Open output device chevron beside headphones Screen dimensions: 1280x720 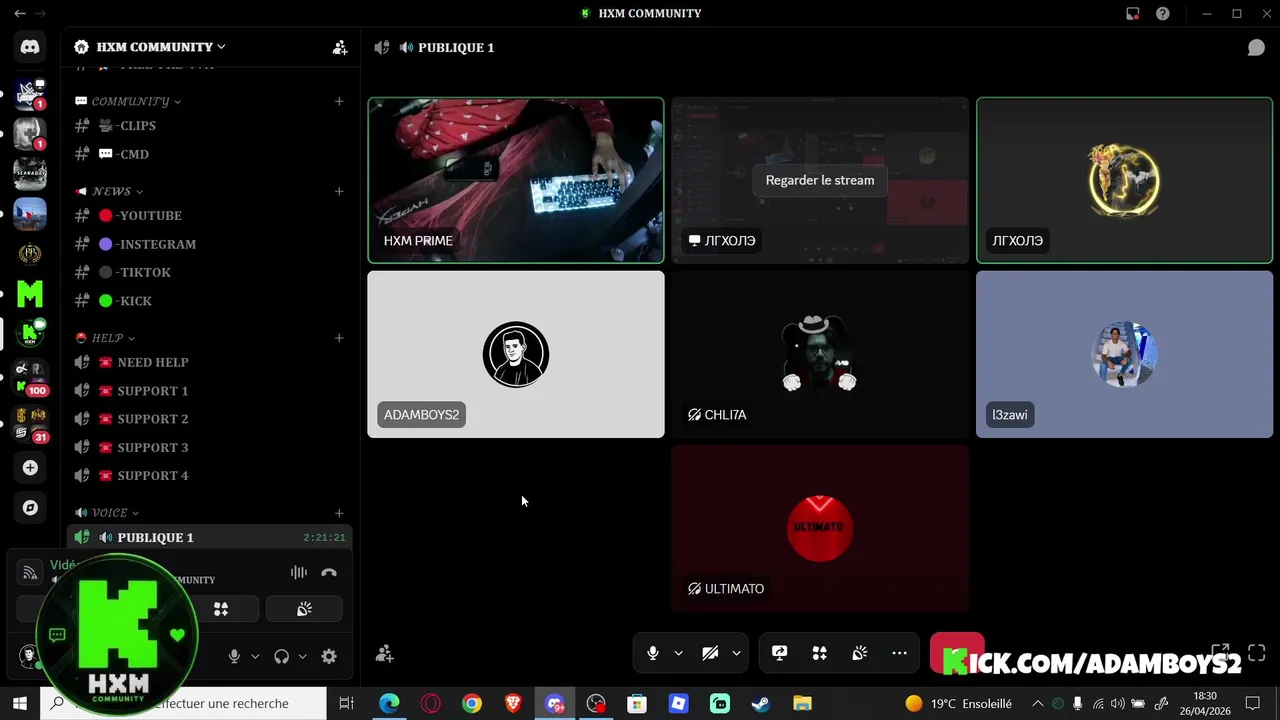click(301, 656)
